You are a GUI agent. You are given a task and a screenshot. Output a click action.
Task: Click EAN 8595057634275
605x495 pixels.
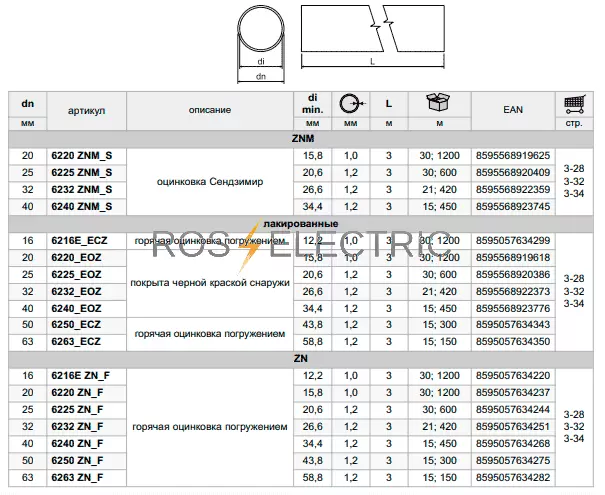click(x=513, y=460)
